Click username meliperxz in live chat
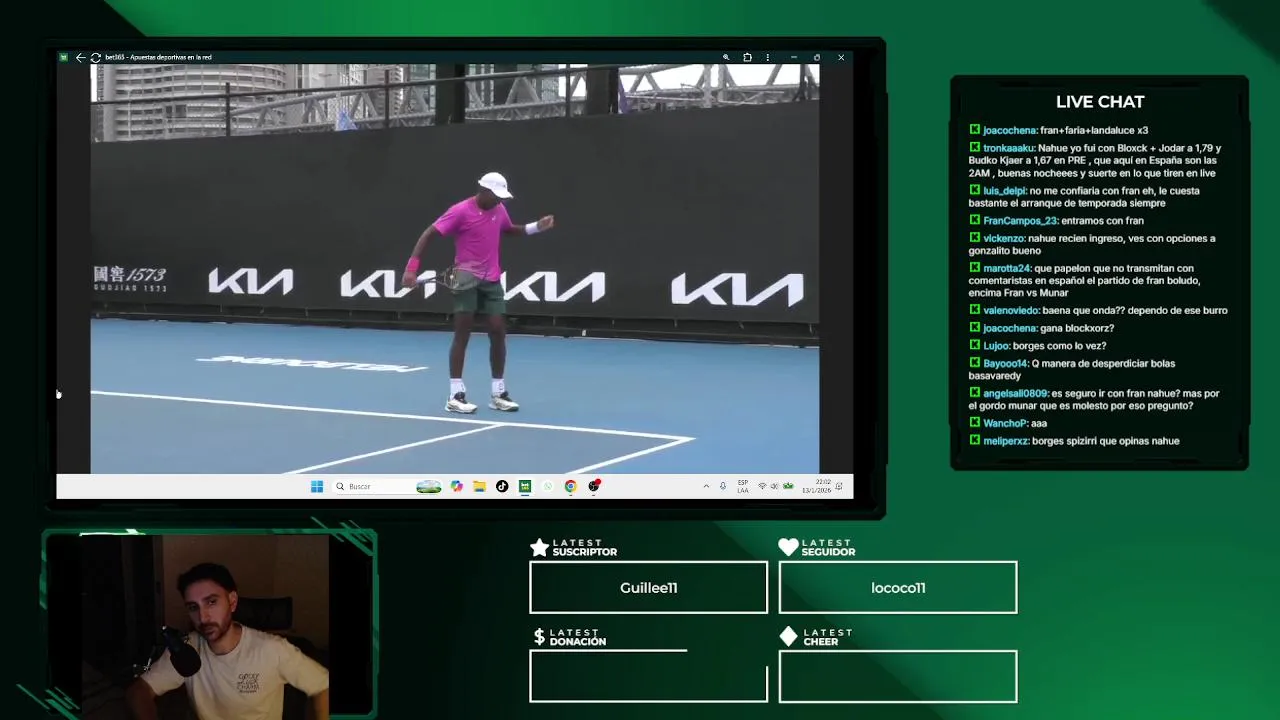 click(x=1006, y=441)
